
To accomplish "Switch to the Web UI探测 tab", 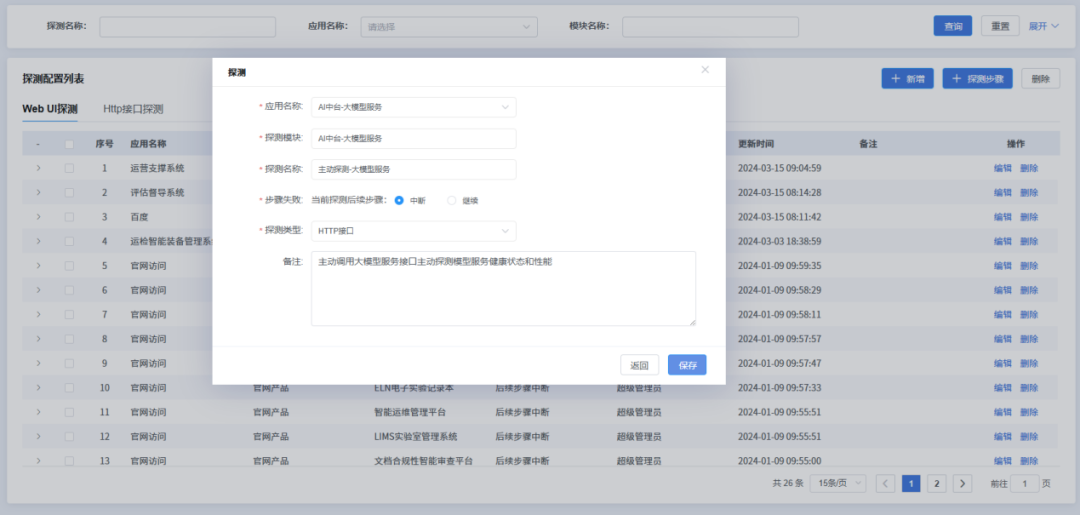I will pyautogui.click(x=50, y=109).
